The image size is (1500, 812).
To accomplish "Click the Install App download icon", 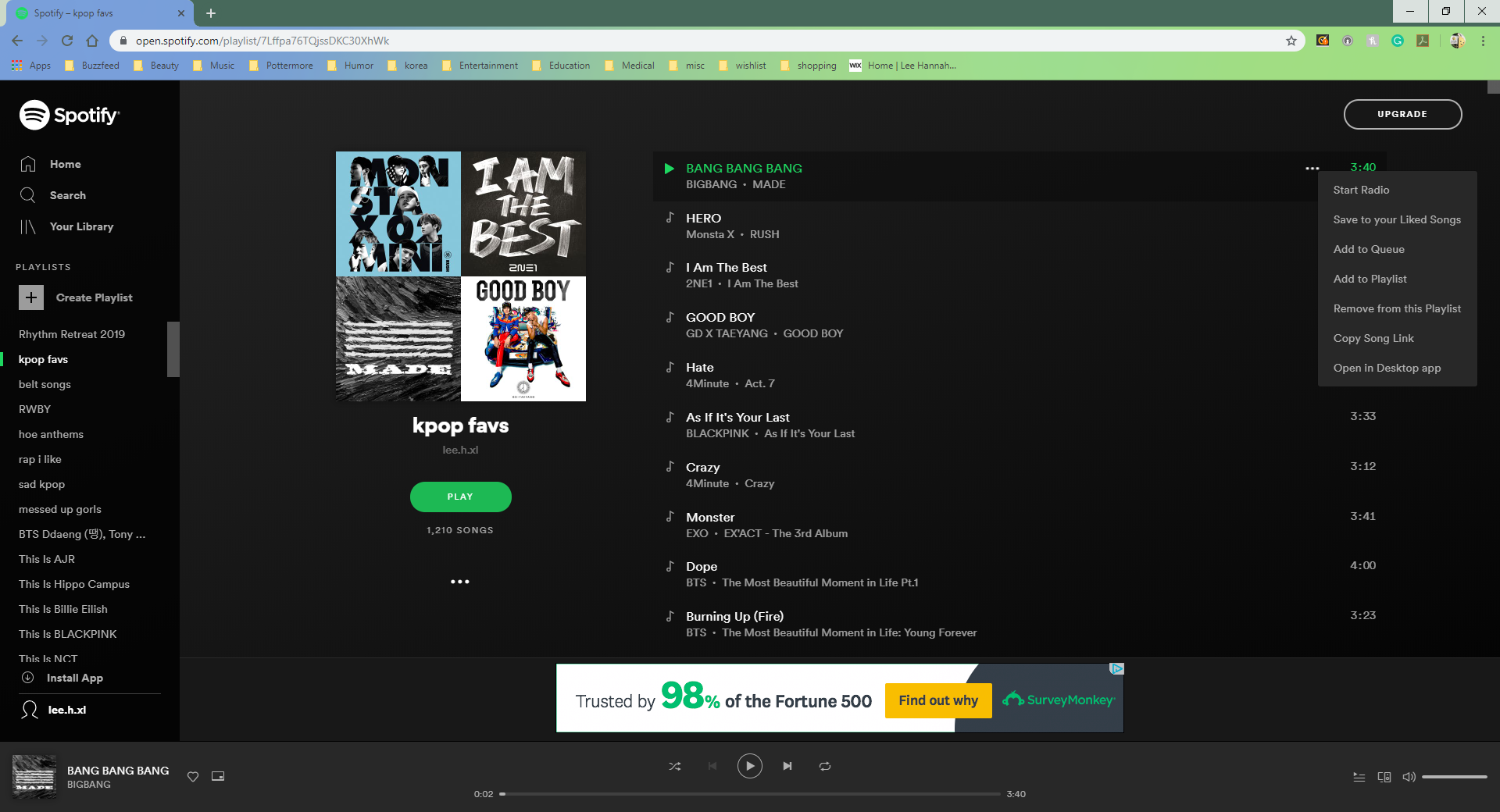I will (27, 678).
